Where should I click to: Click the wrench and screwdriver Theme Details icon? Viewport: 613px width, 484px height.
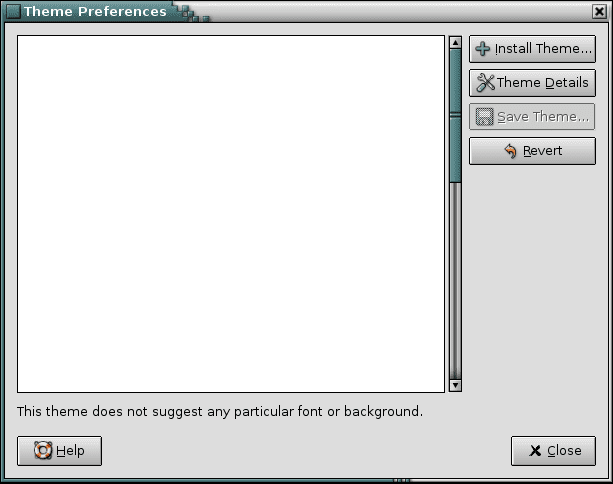[486, 82]
